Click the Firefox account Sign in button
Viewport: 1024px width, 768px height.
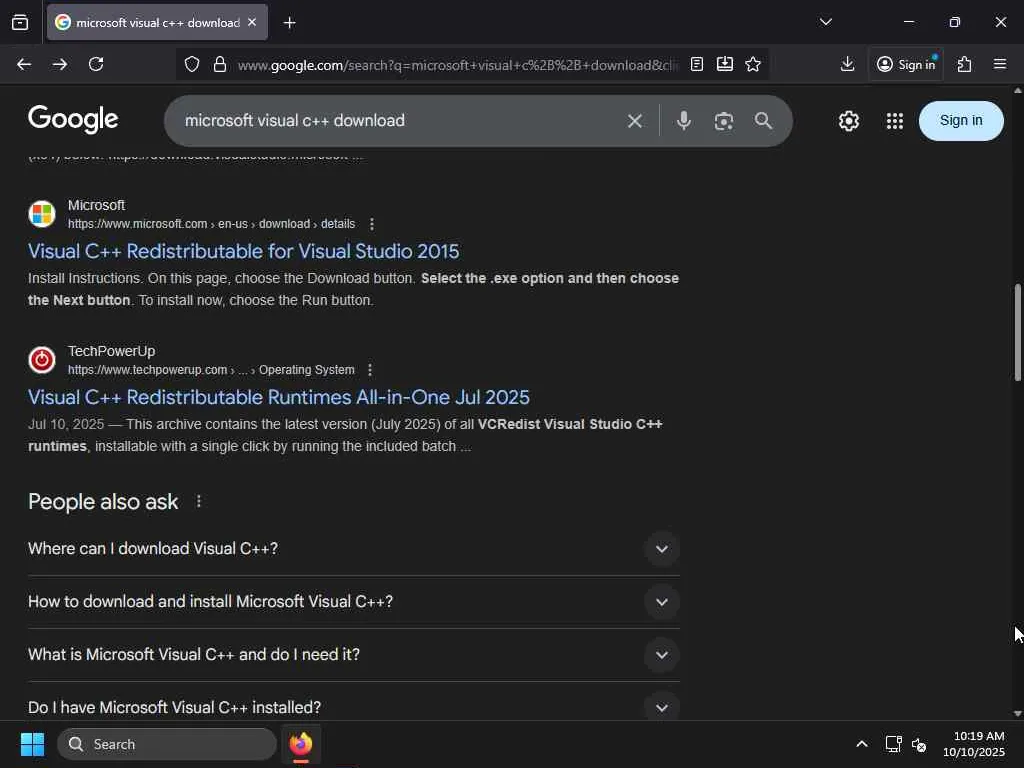coord(906,64)
